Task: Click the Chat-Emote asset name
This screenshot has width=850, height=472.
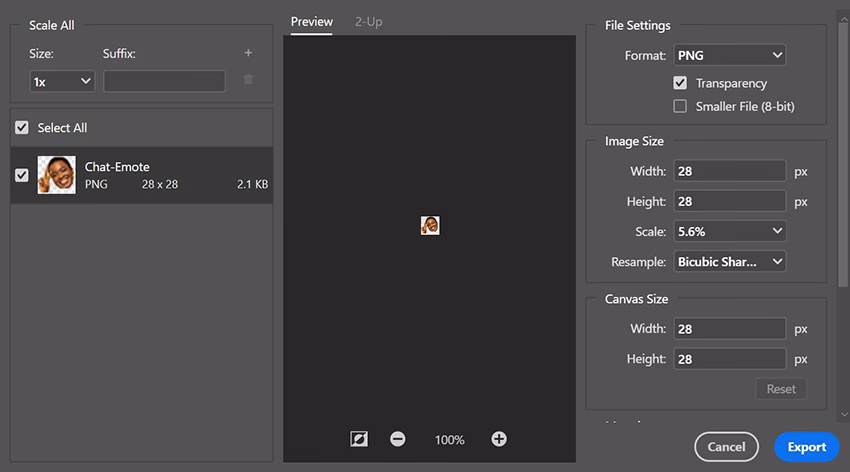Action: [117, 167]
